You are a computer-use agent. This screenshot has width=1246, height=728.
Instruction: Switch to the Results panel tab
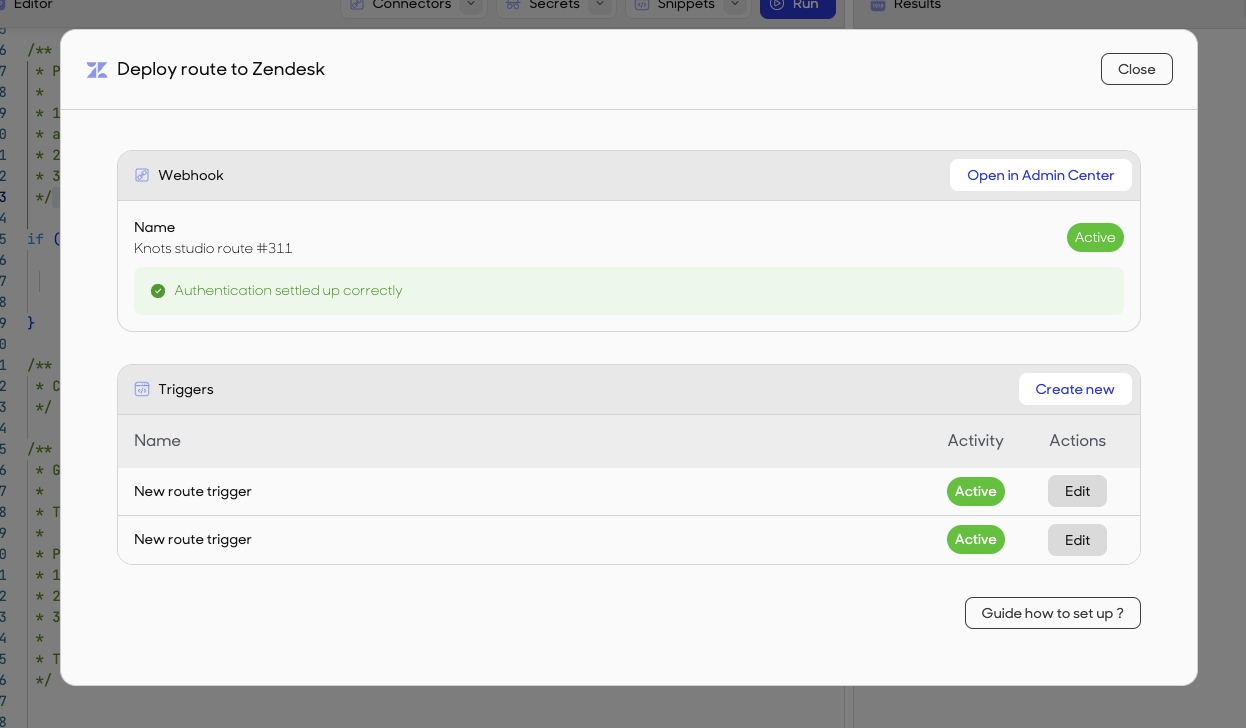click(906, 5)
